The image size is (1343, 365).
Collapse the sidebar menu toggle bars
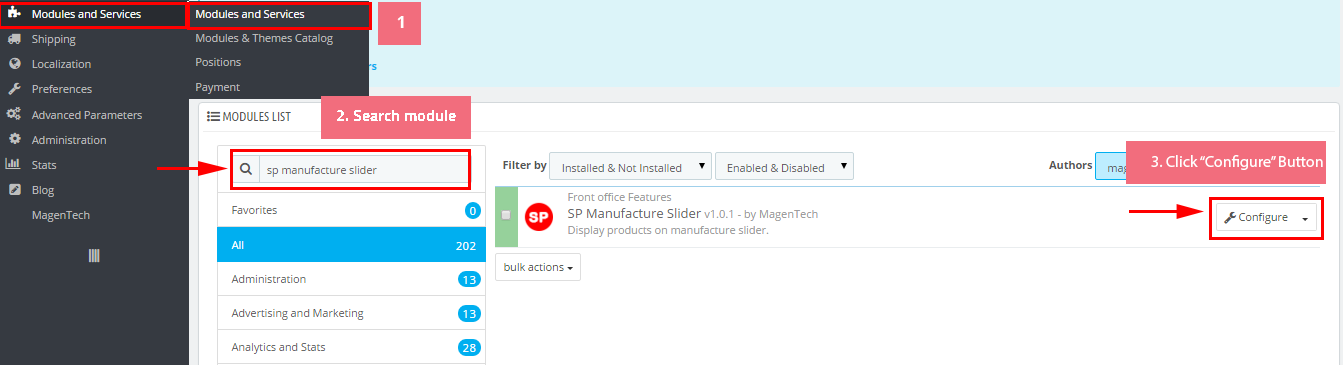point(94,256)
